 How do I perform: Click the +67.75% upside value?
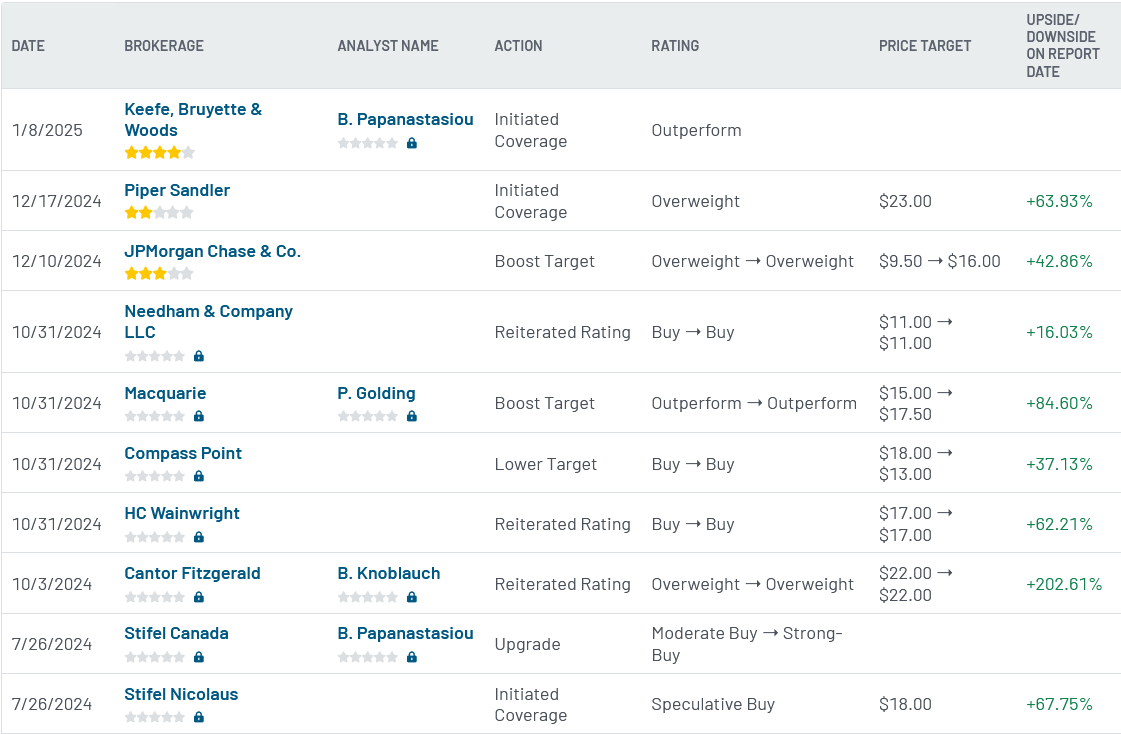[1060, 704]
